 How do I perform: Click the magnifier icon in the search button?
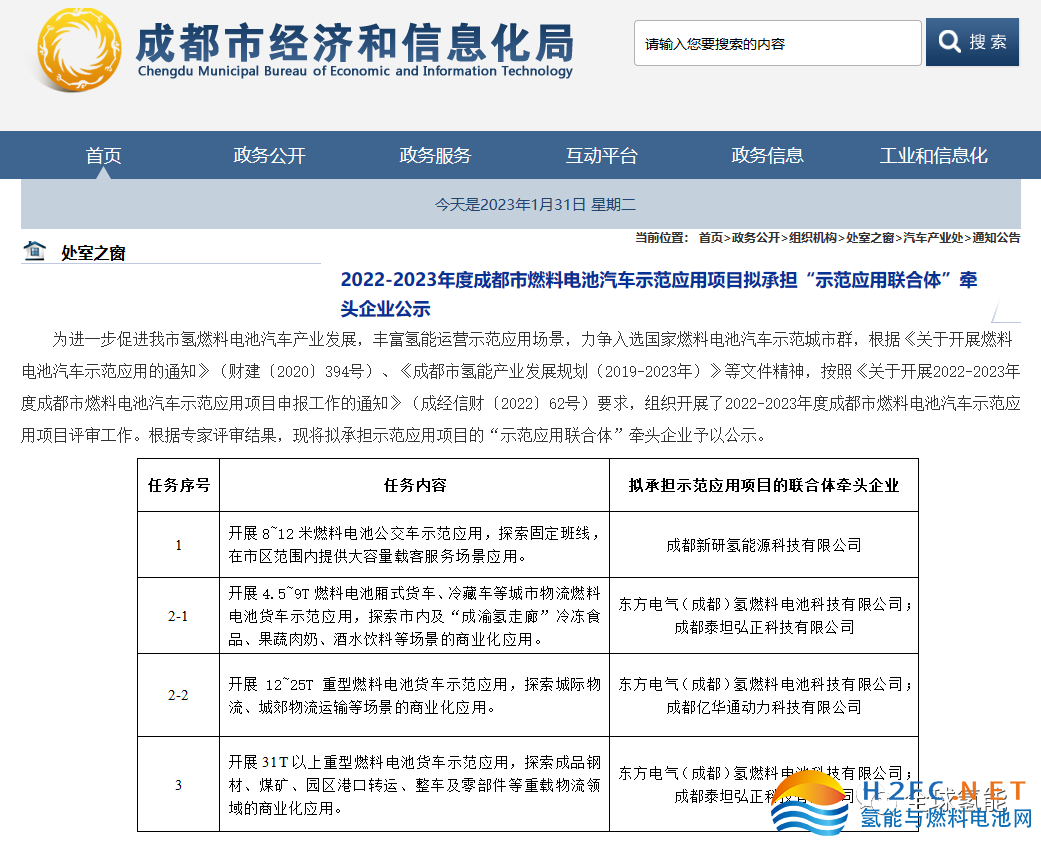949,42
